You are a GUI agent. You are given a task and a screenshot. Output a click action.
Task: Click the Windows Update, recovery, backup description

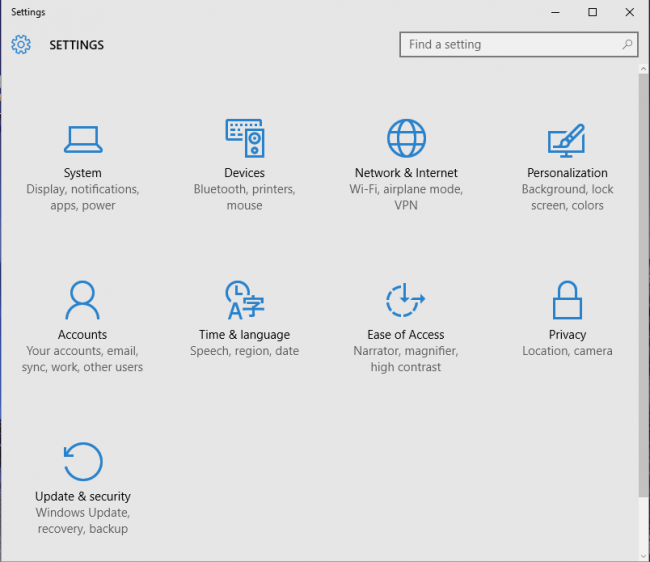tap(83, 521)
